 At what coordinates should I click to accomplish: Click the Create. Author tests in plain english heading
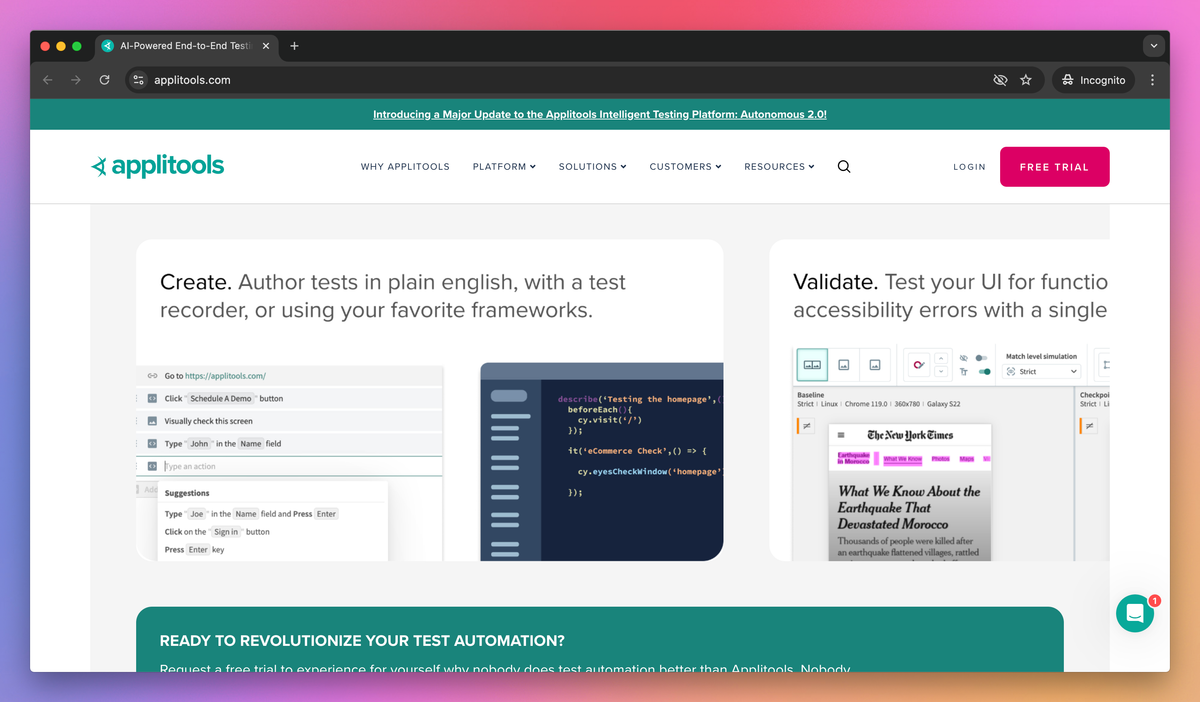pyautogui.click(x=393, y=296)
